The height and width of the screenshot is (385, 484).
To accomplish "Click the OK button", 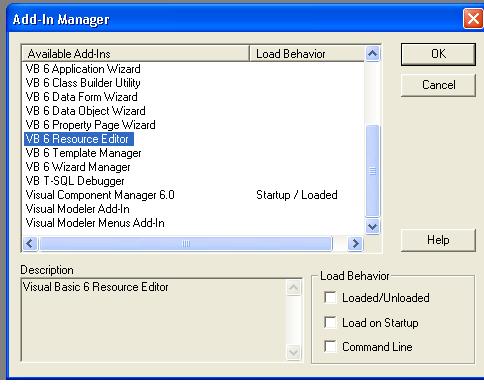I will (438, 54).
